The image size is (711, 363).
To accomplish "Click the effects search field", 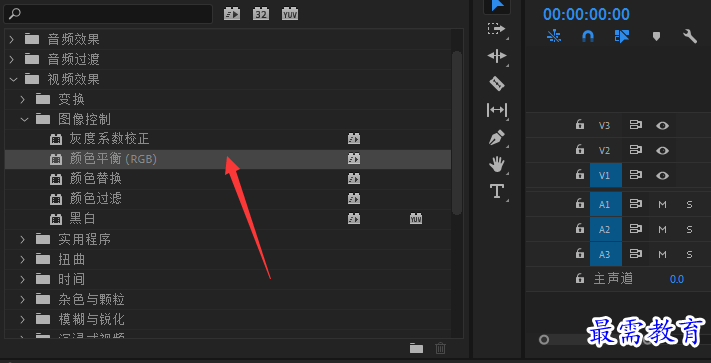I will (x=108, y=14).
